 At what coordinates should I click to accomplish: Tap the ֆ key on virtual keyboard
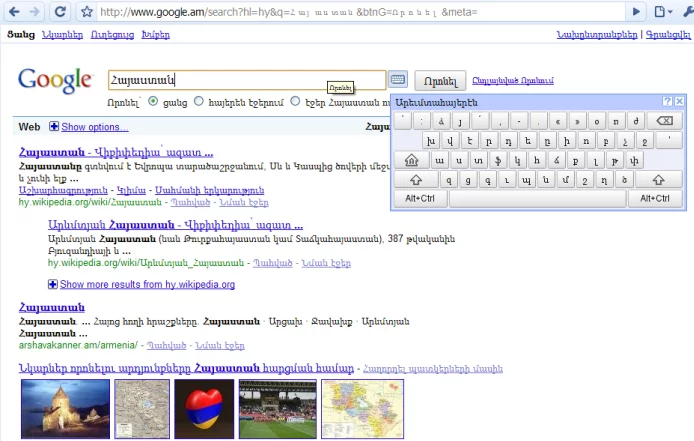[498, 160]
